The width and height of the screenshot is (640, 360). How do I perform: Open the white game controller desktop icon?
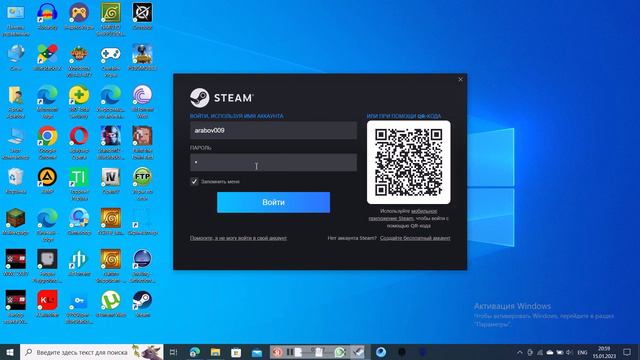tap(111, 54)
